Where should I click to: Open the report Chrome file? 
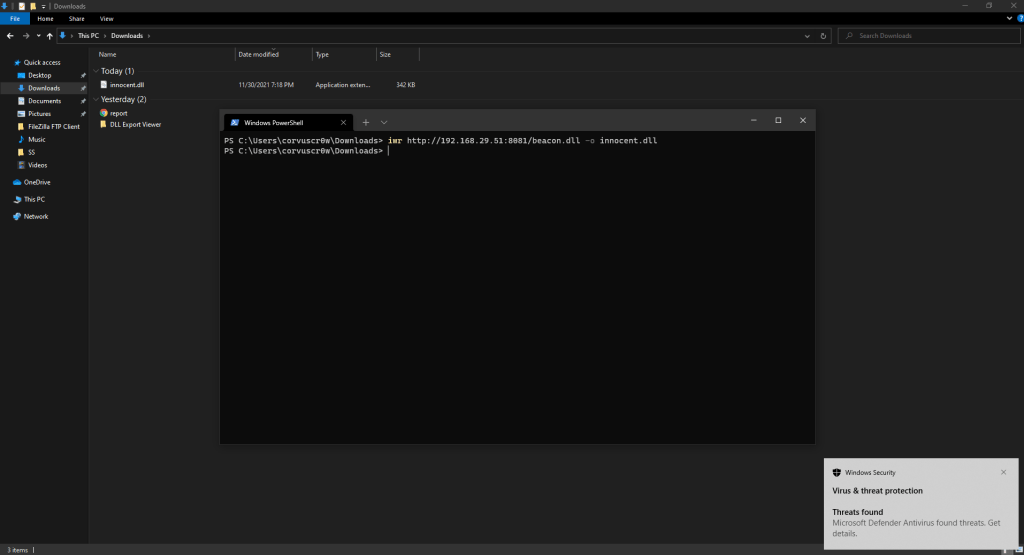118,113
